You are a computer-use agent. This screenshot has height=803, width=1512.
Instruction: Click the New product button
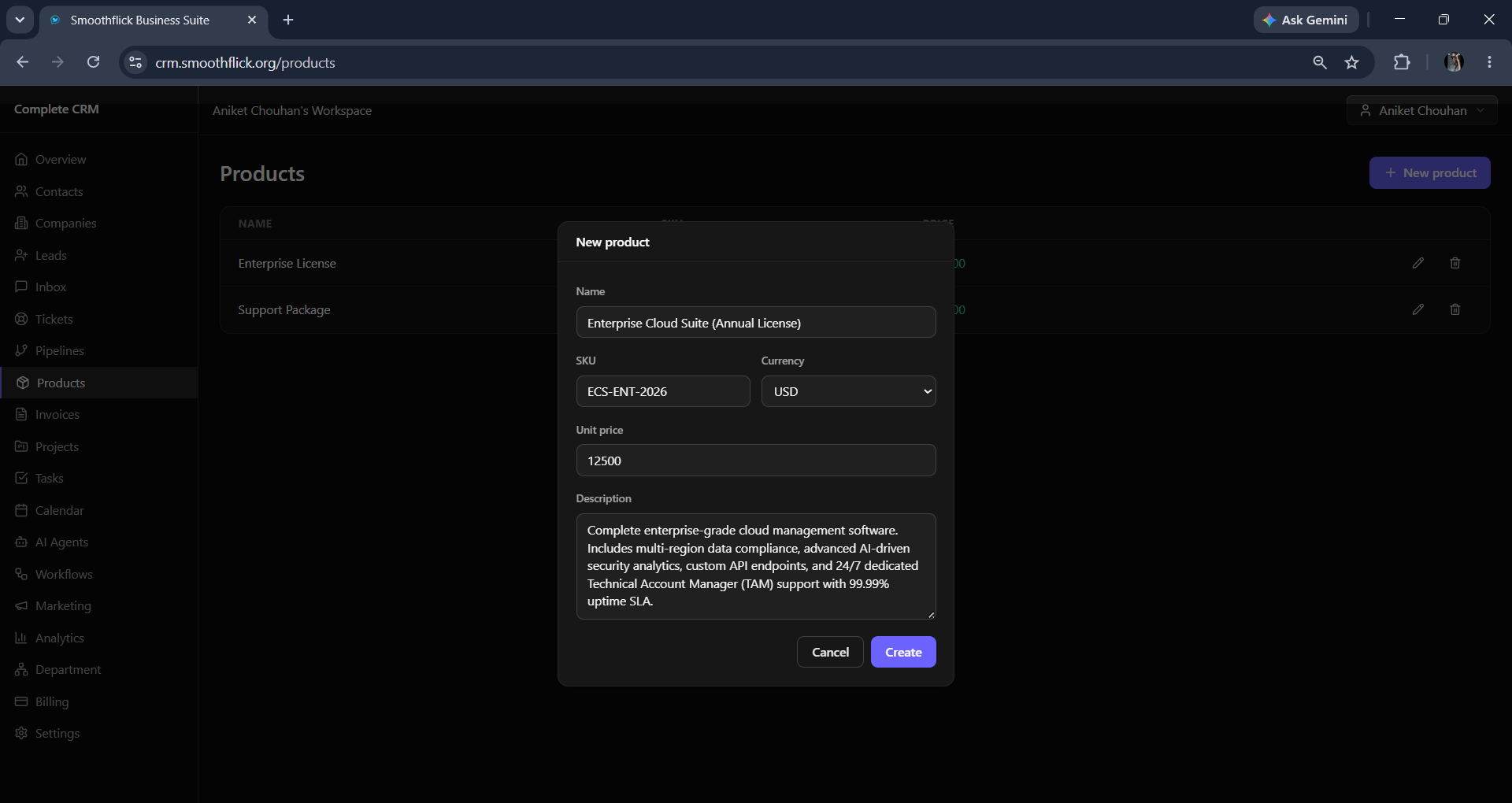coord(1429,172)
